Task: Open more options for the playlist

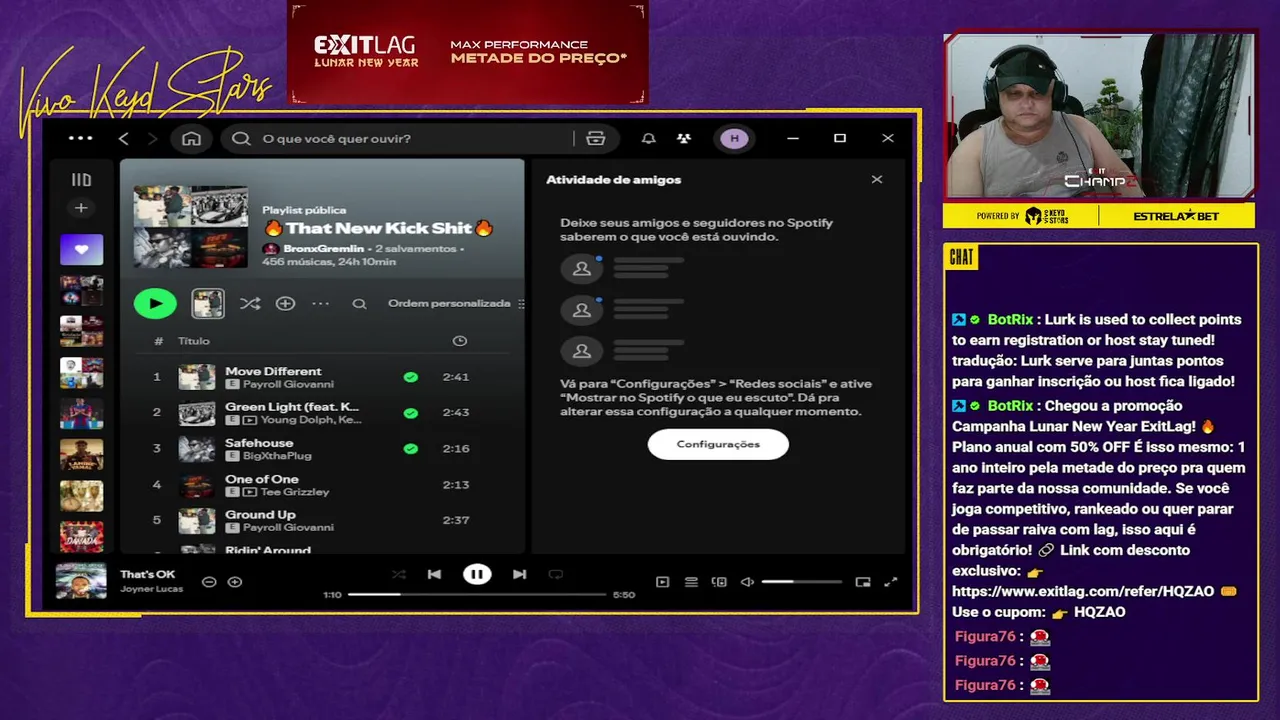Action: point(321,303)
